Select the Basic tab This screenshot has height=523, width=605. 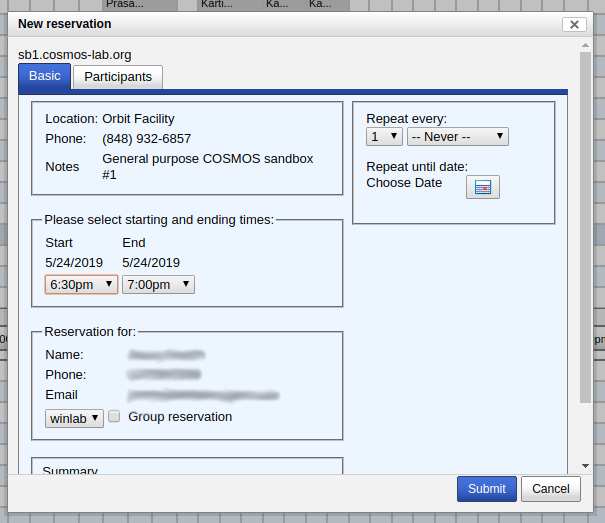(x=44, y=76)
